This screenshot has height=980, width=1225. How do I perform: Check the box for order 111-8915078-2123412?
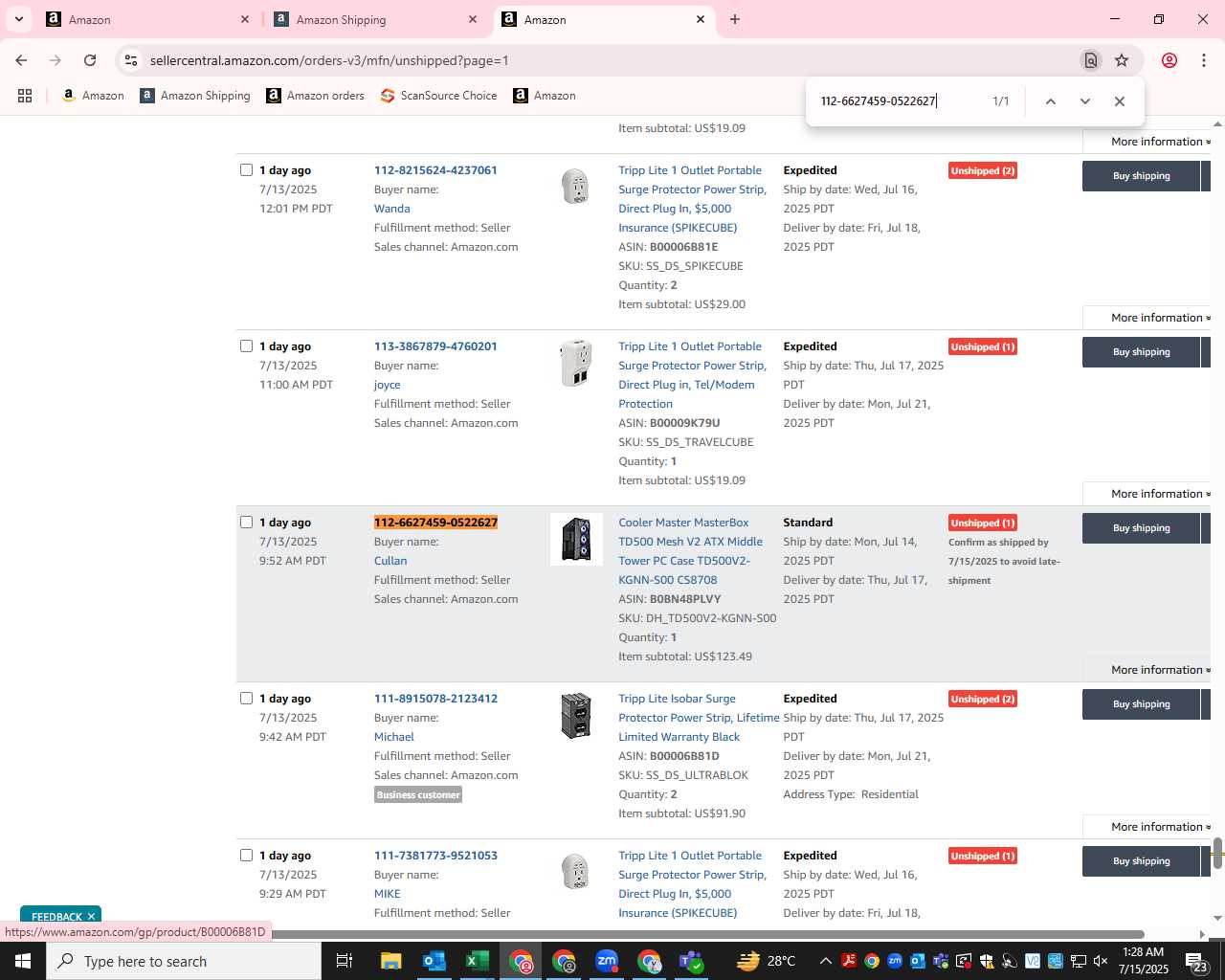[x=246, y=699]
